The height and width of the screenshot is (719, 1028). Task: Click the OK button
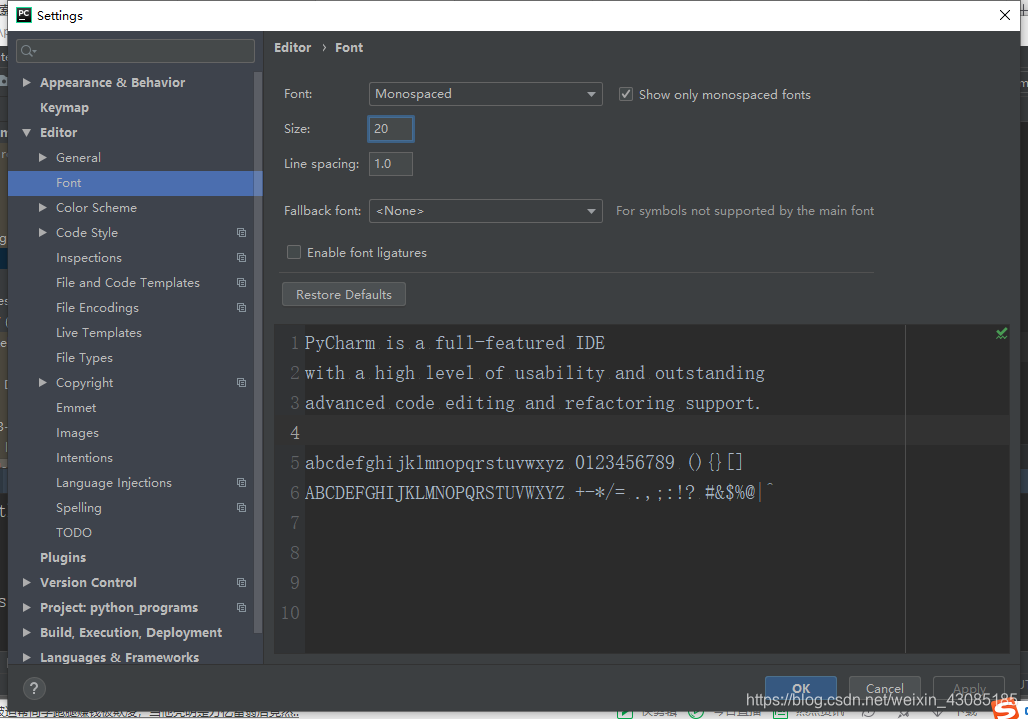801,688
